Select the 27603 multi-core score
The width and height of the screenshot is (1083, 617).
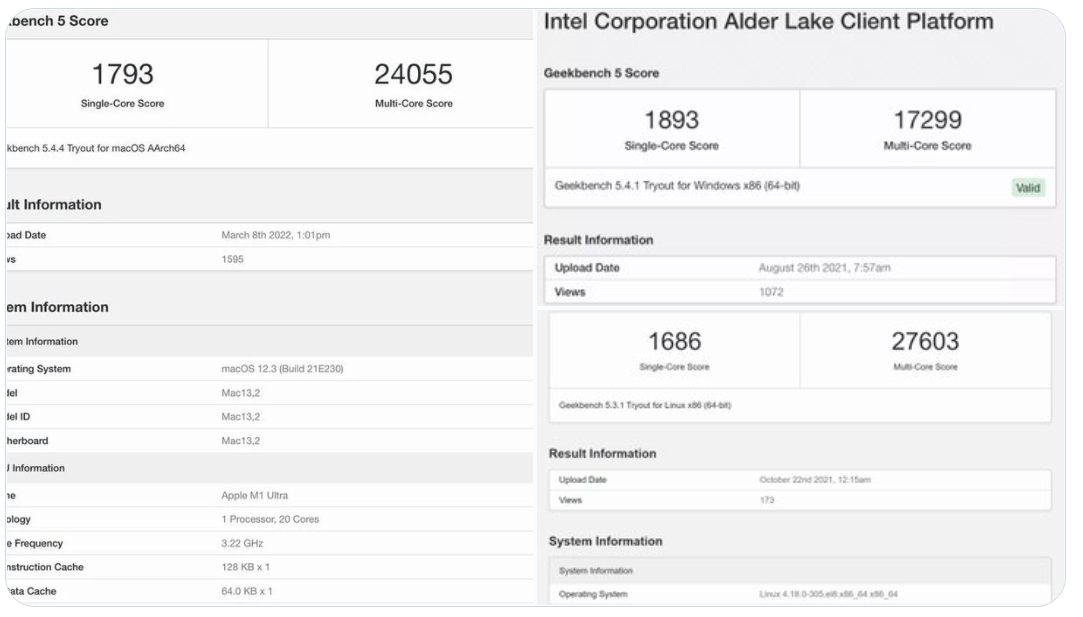[925, 341]
